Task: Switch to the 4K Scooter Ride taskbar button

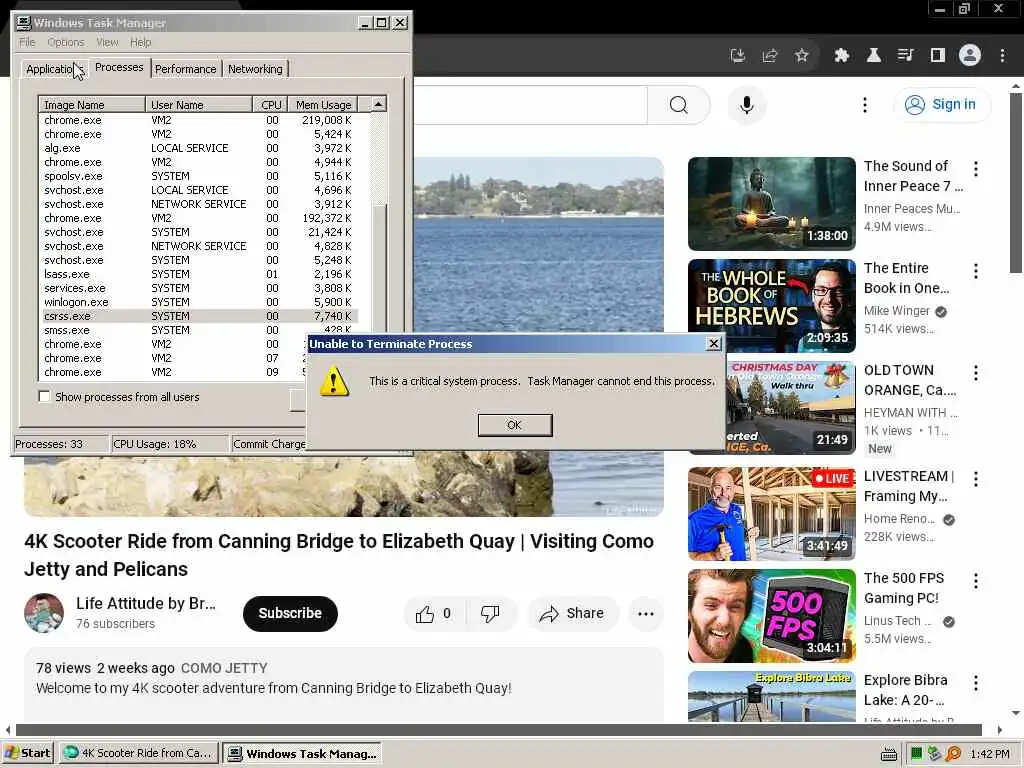Action: click(x=138, y=753)
